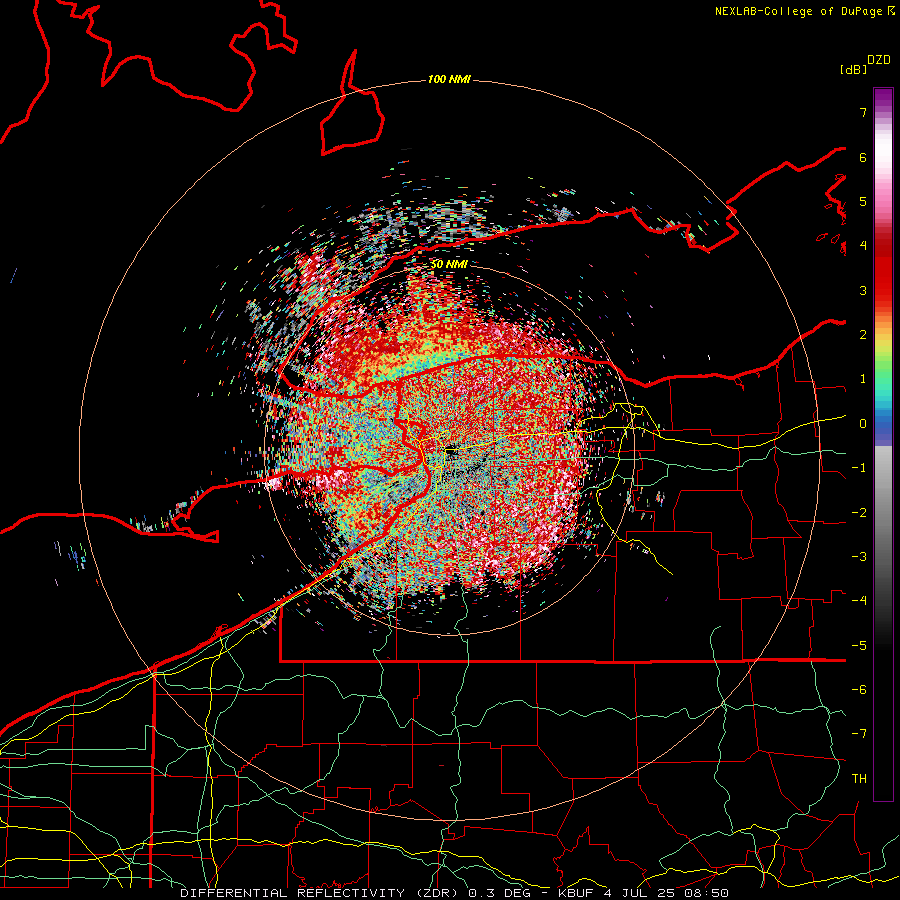Viewport: 900px width, 900px height.
Task: Click the KBUF 4 JUL 25 08:50 timestamp
Action: click(643, 893)
